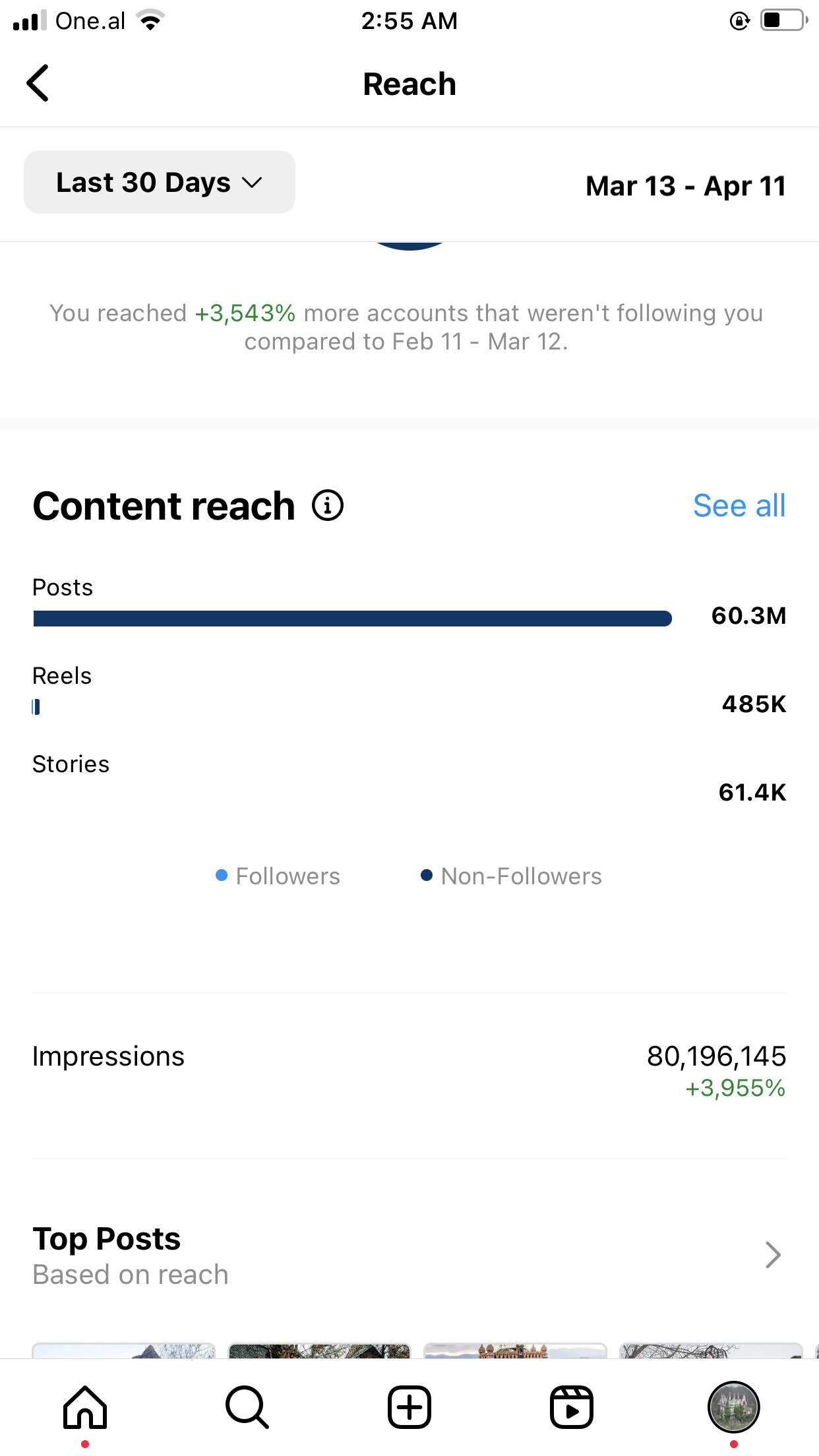Tap the Reels reach bar
The image size is (819, 1456).
pos(36,707)
